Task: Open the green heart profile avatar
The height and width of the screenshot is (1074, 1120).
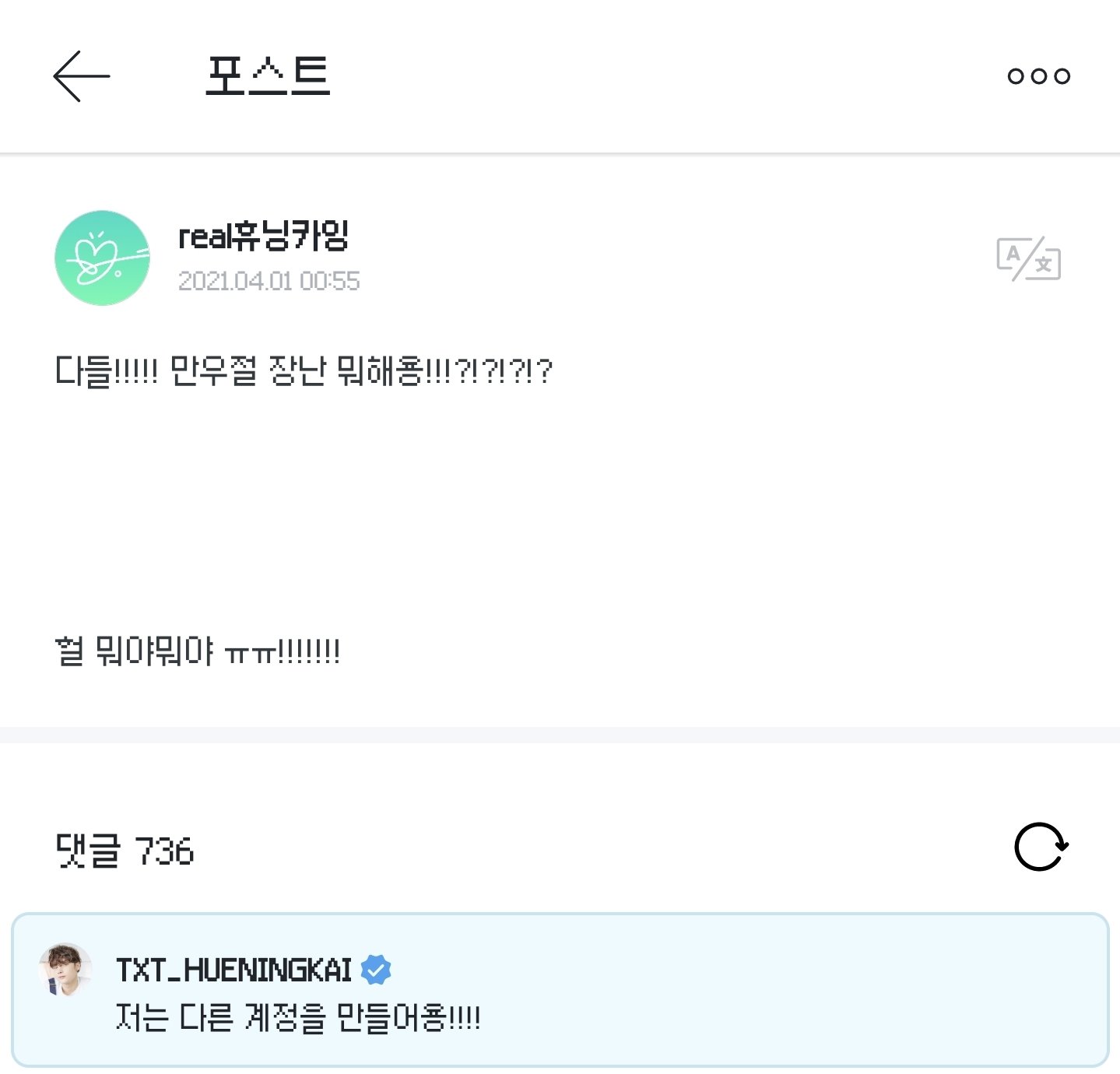Action: coord(102,258)
